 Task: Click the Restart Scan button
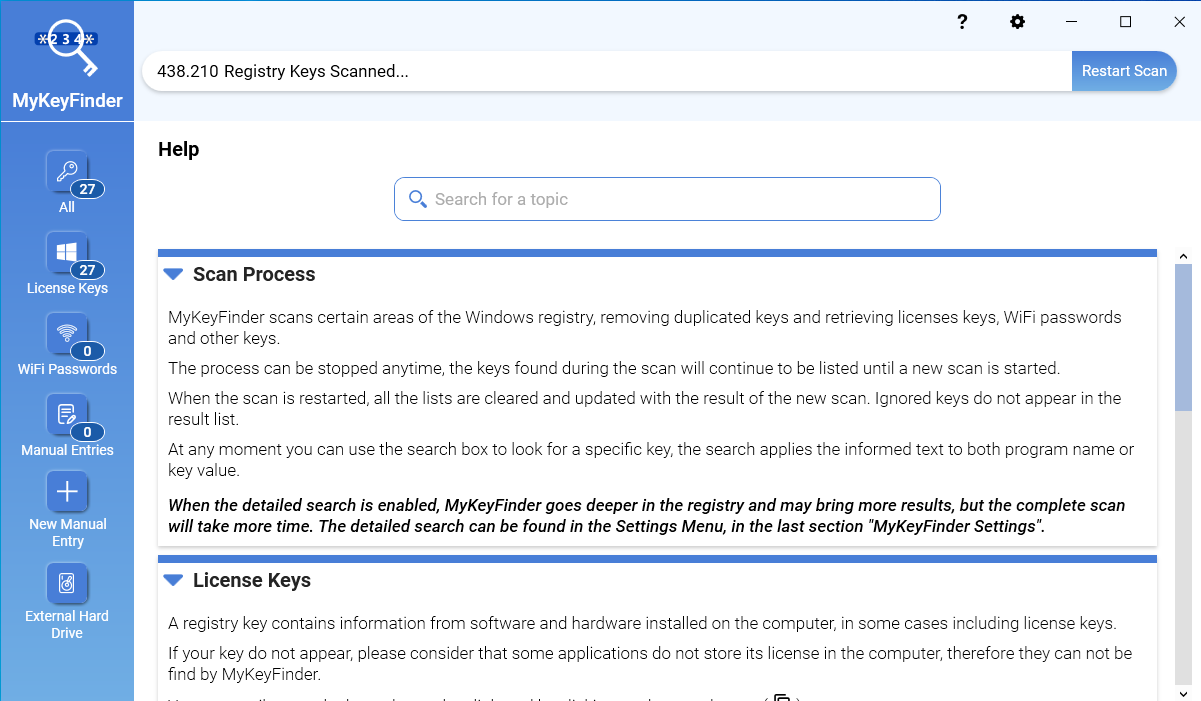[x=1124, y=71]
